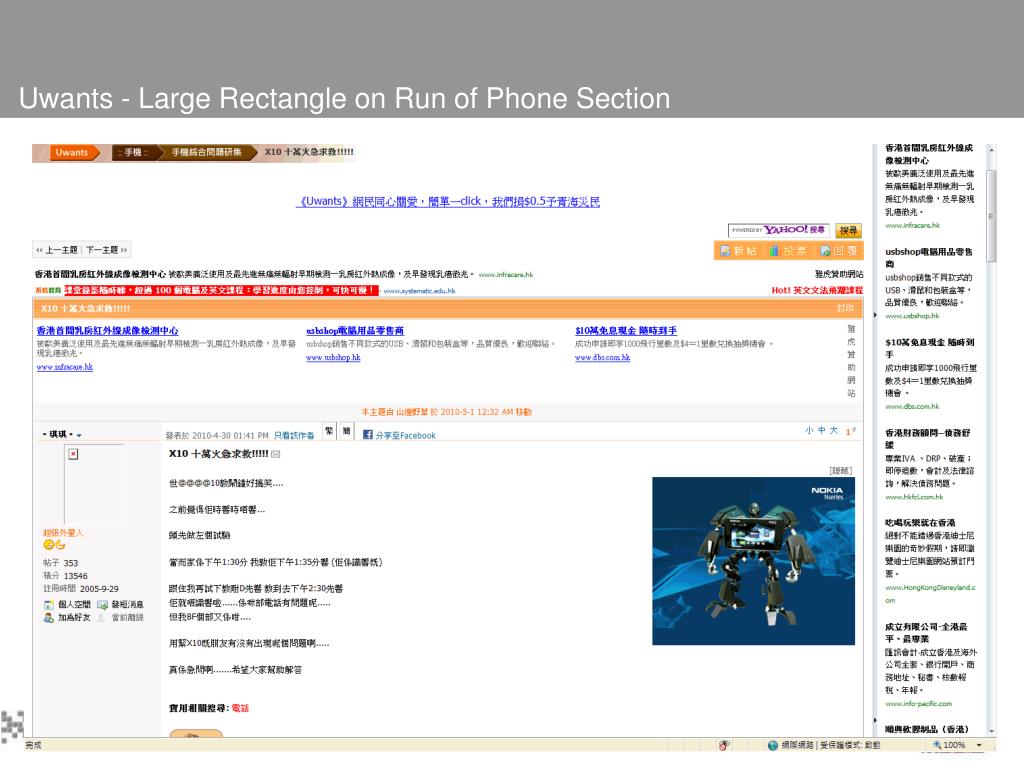Switch to Simplified Chinese with 簡 button
Viewport: 1024px width, 768px height.
[346, 431]
